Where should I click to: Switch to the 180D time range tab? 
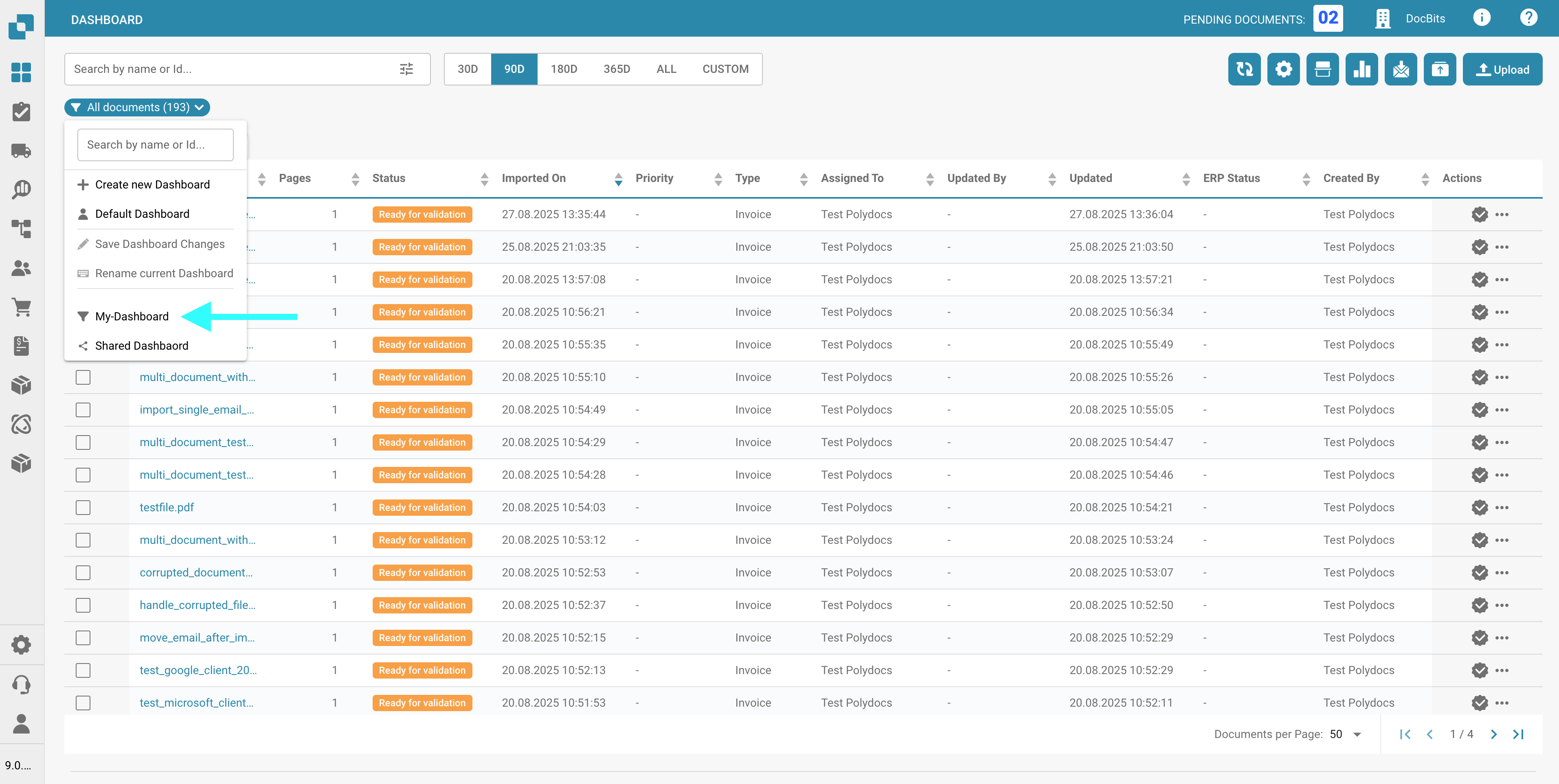click(563, 69)
